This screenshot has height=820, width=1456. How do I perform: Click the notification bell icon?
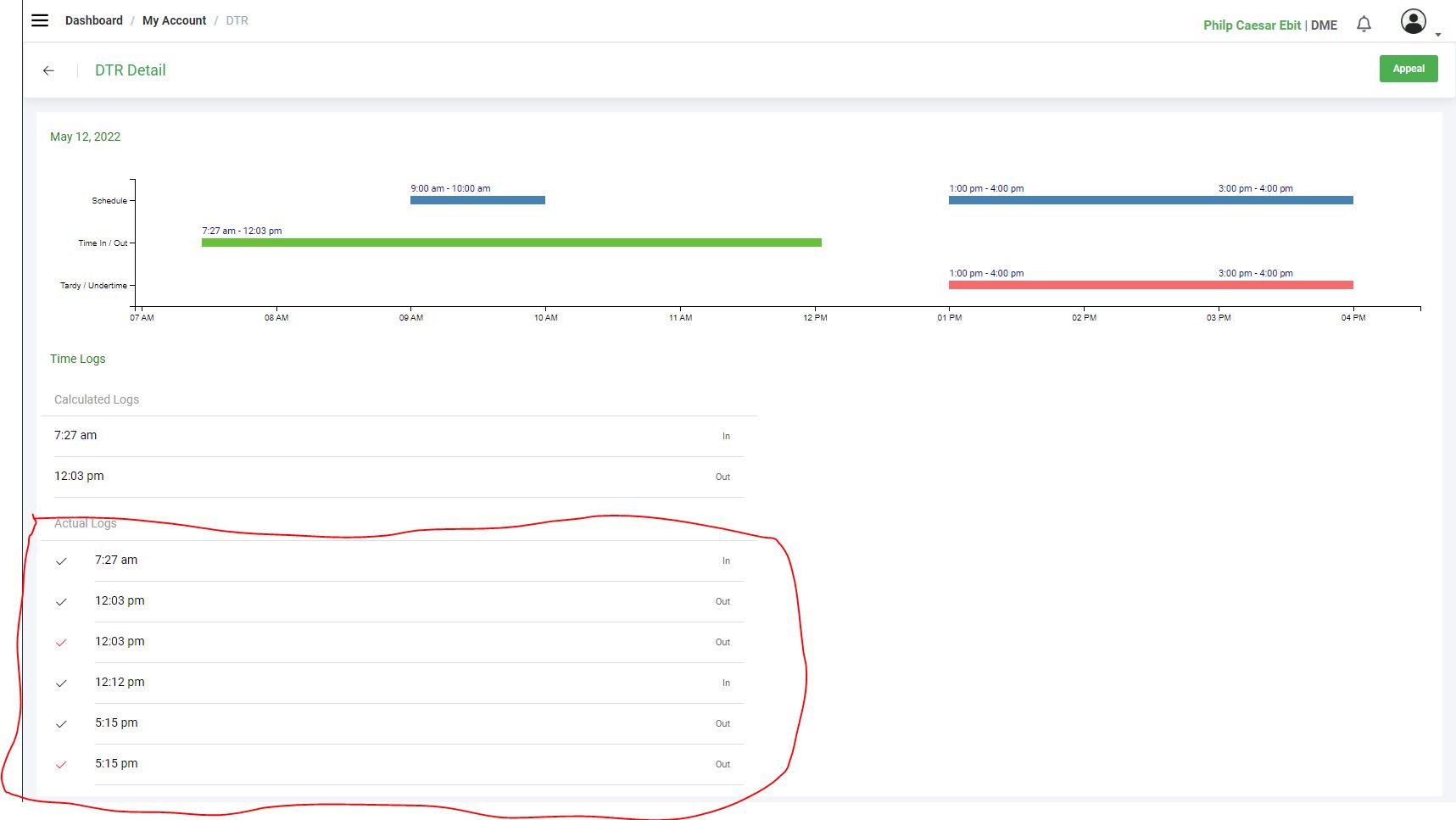tap(1364, 24)
